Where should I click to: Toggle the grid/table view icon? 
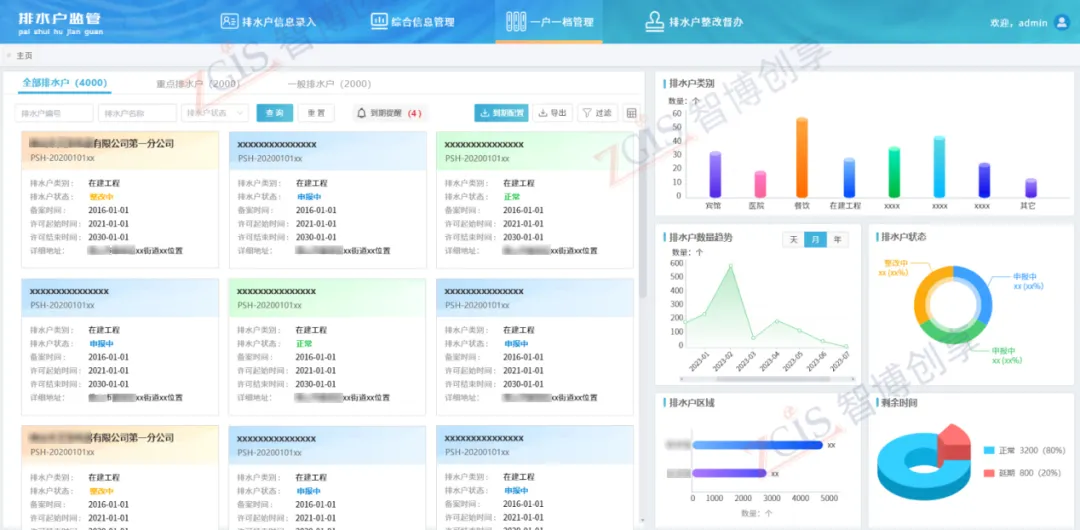[631, 113]
